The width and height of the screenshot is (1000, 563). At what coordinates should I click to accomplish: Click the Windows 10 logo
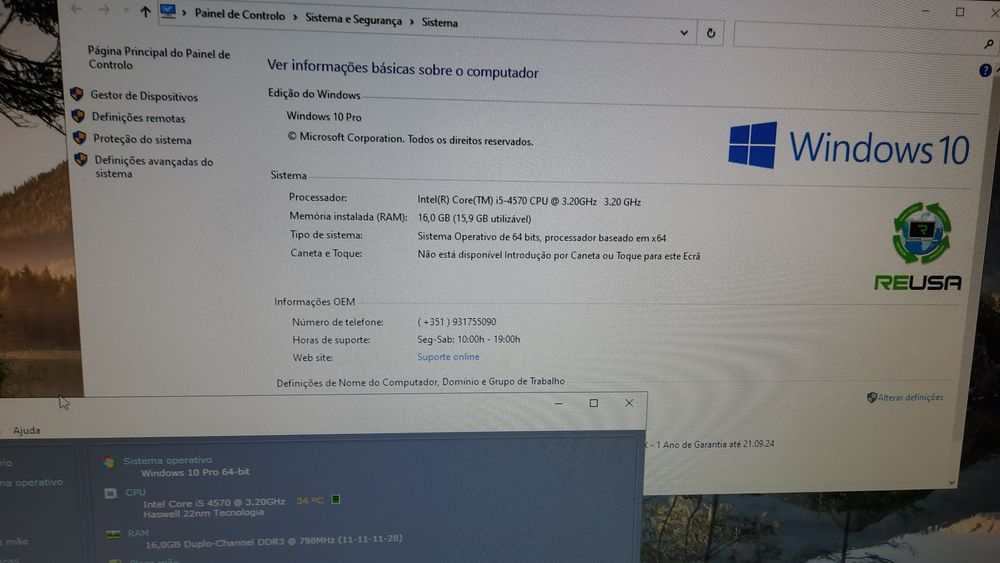click(x=848, y=147)
